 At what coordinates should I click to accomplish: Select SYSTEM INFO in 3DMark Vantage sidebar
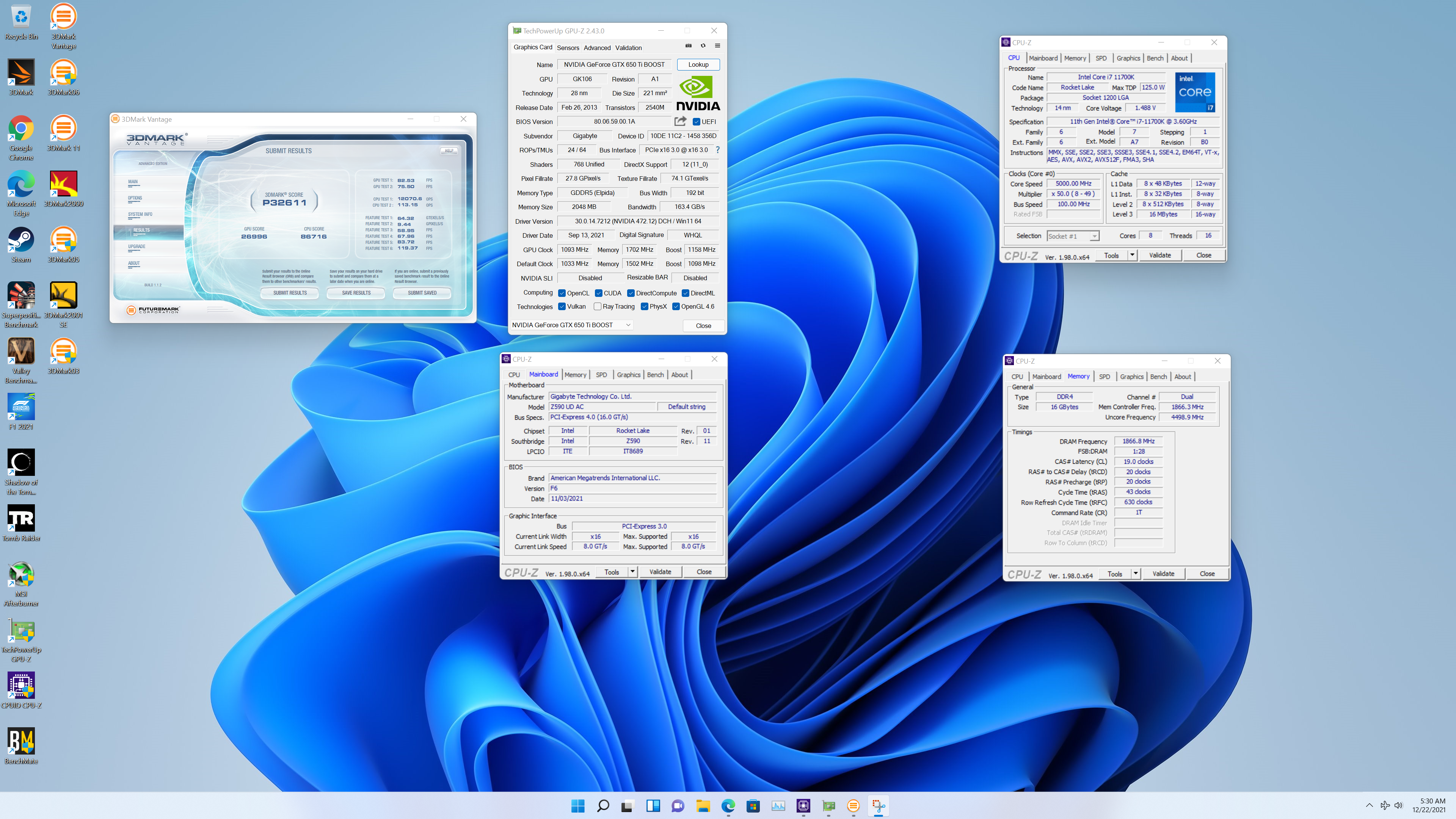(140, 214)
